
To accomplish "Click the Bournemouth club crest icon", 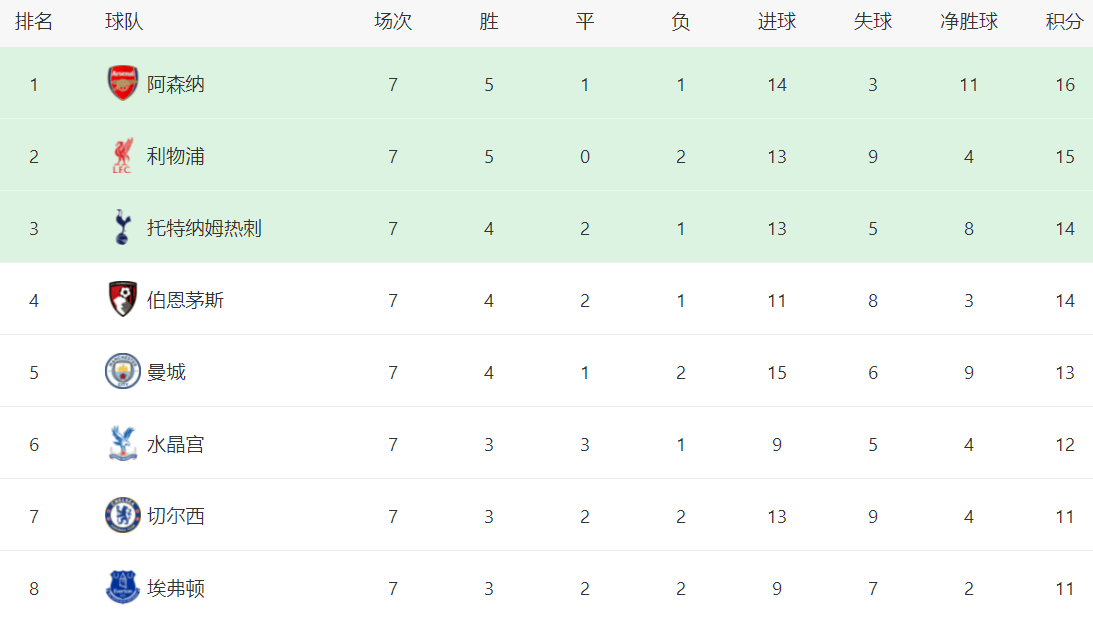I will [122, 300].
